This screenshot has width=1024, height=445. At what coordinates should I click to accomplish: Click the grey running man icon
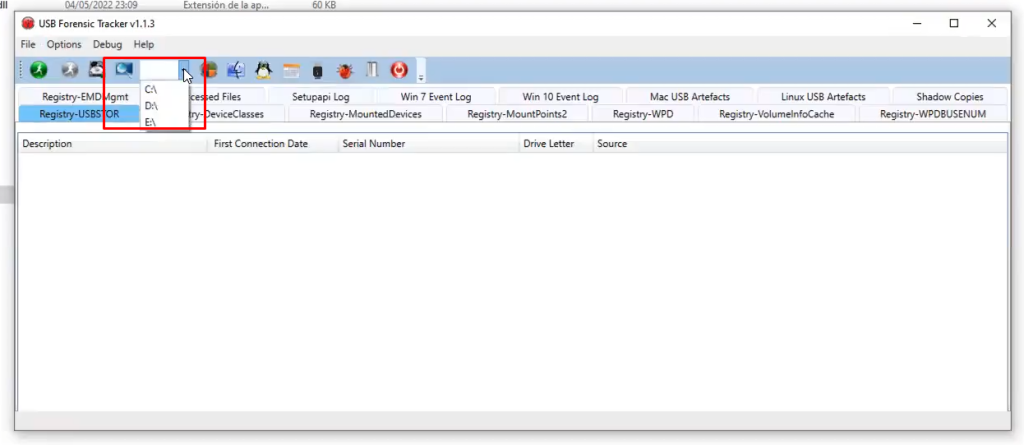pos(69,70)
